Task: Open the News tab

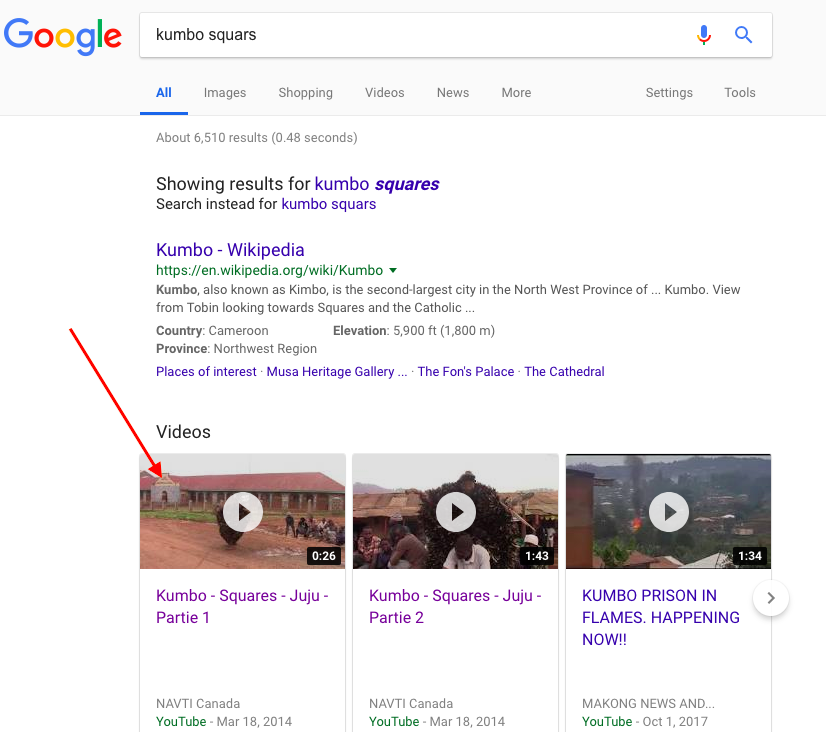Action: pos(453,93)
